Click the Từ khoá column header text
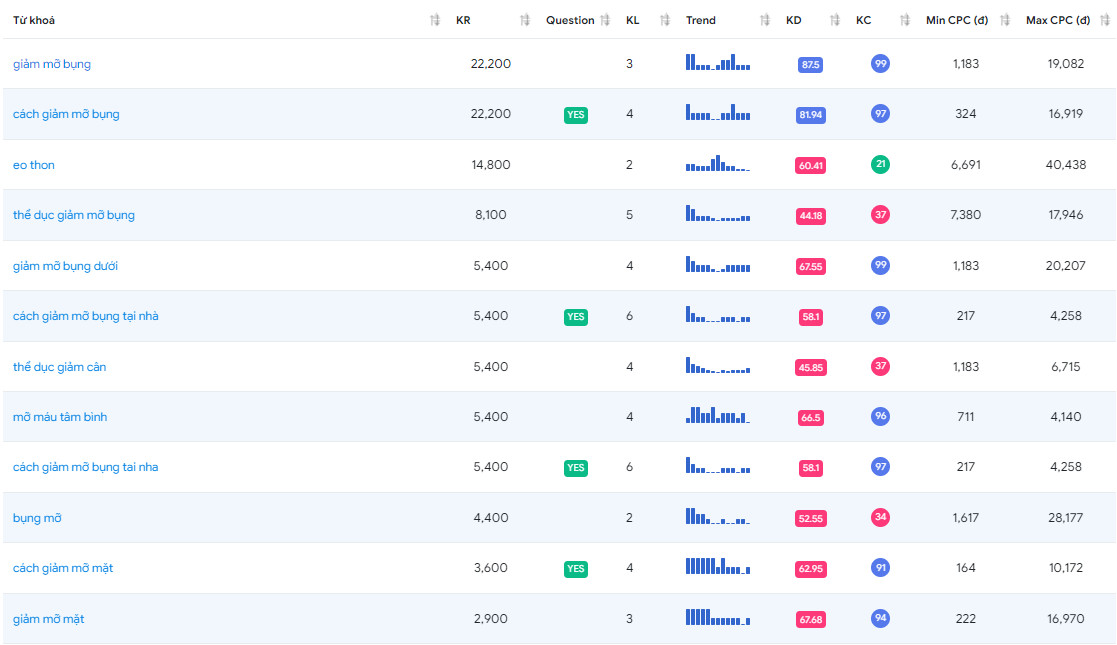This screenshot has width=1117, height=645. (x=34, y=20)
